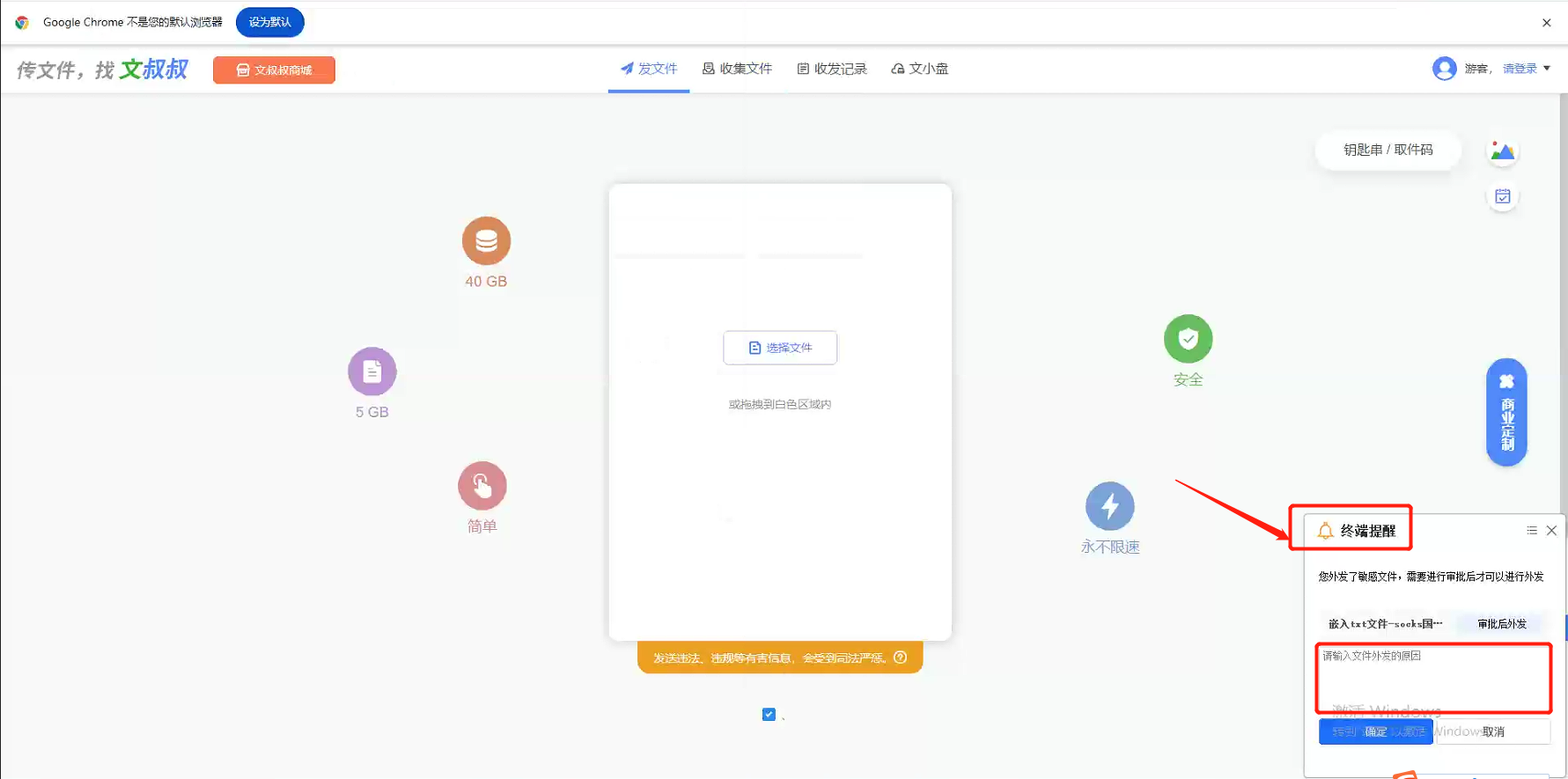
Task: Click the blue 永不限速 lightning icon
Action: tap(1109, 506)
